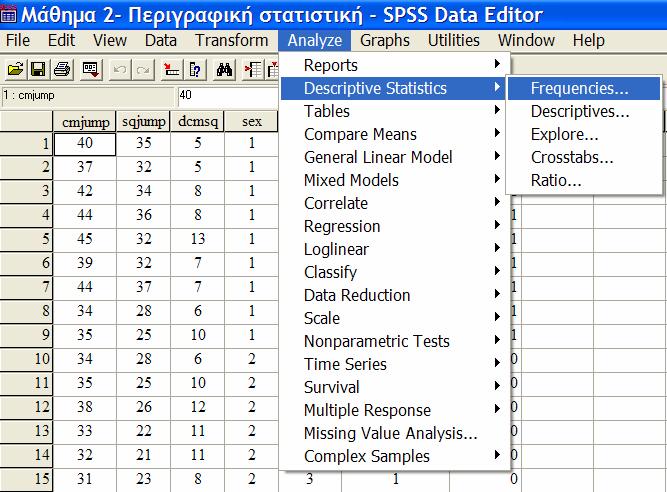Close the open Analyze menu
The height and width of the screenshot is (492, 667).
point(314,40)
